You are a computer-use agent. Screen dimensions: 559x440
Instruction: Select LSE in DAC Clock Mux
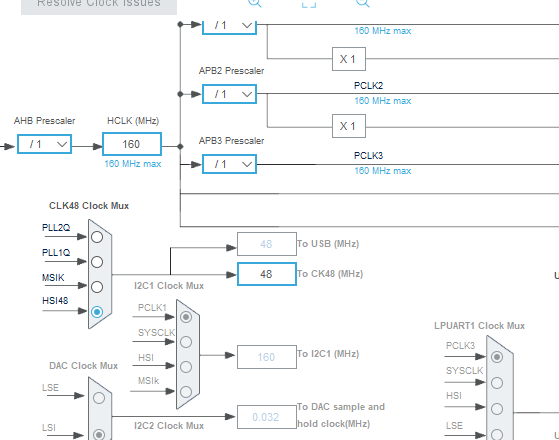pyautogui.click(x=99, y=398)
